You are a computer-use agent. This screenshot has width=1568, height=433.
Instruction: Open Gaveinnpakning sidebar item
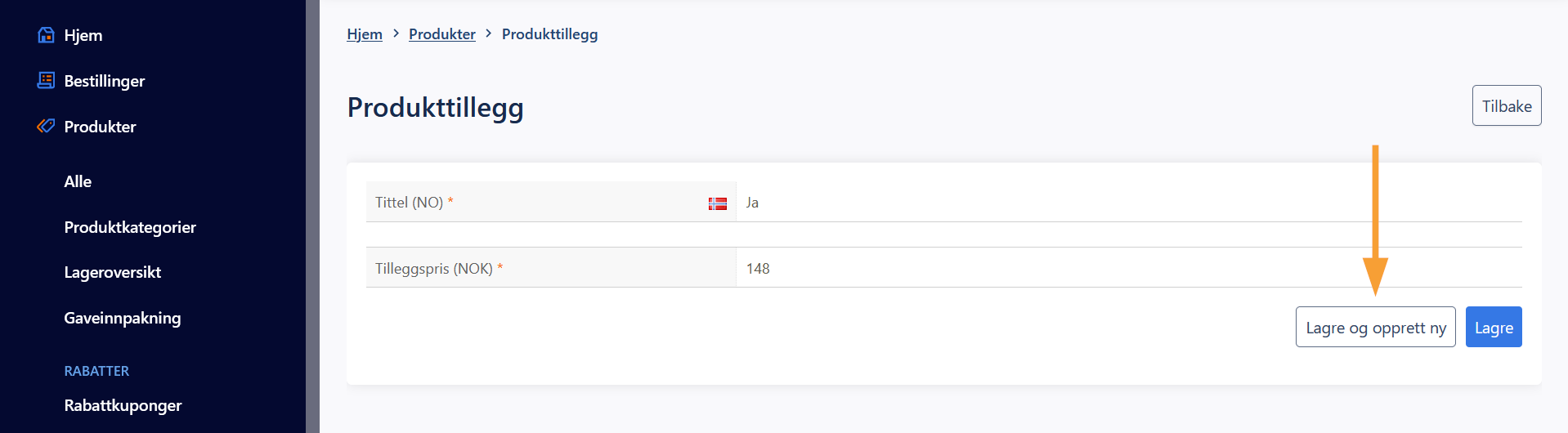(123, 318)
